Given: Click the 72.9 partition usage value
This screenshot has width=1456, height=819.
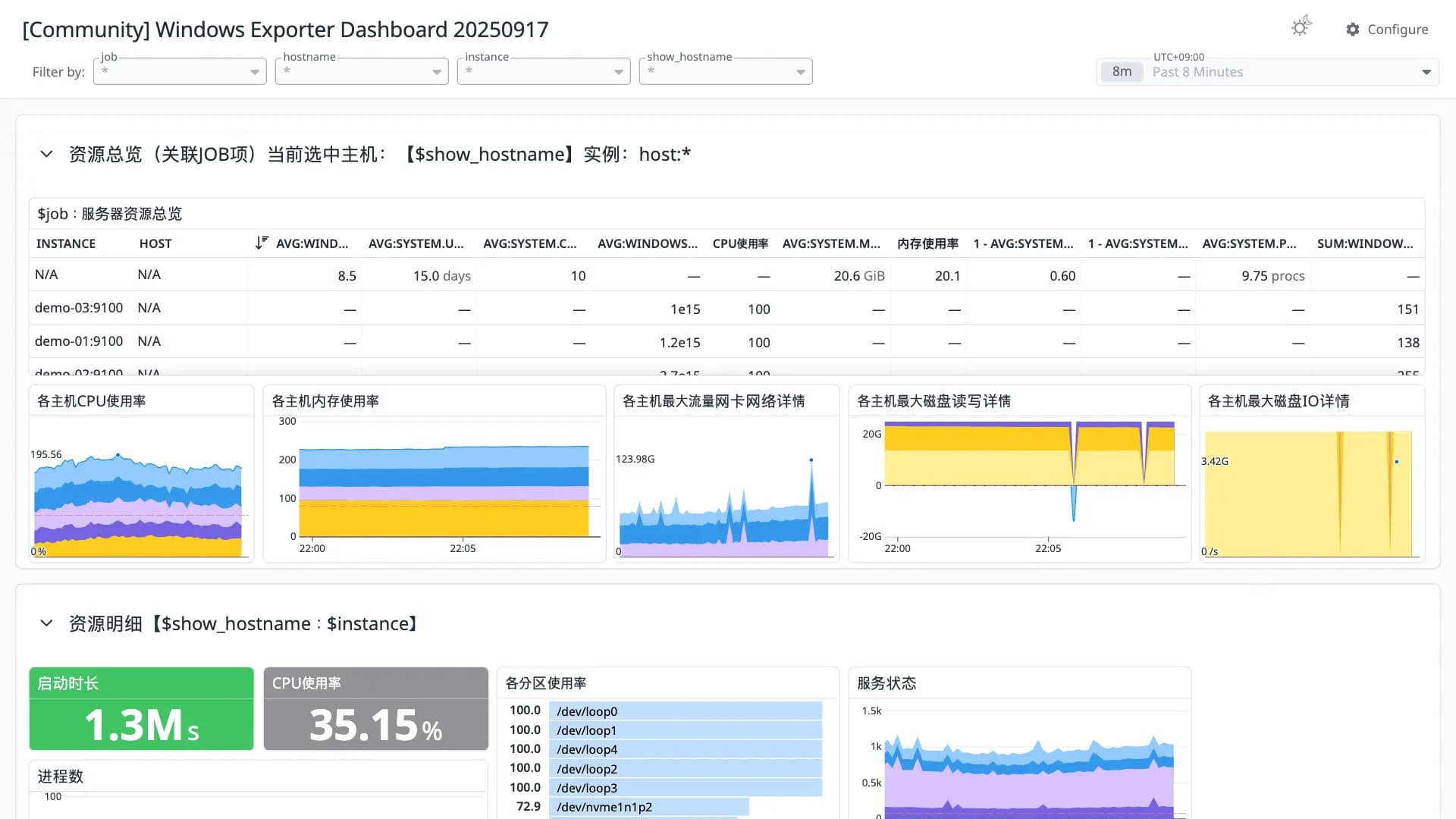Looking at the screenshot, I should pos(528,806).
